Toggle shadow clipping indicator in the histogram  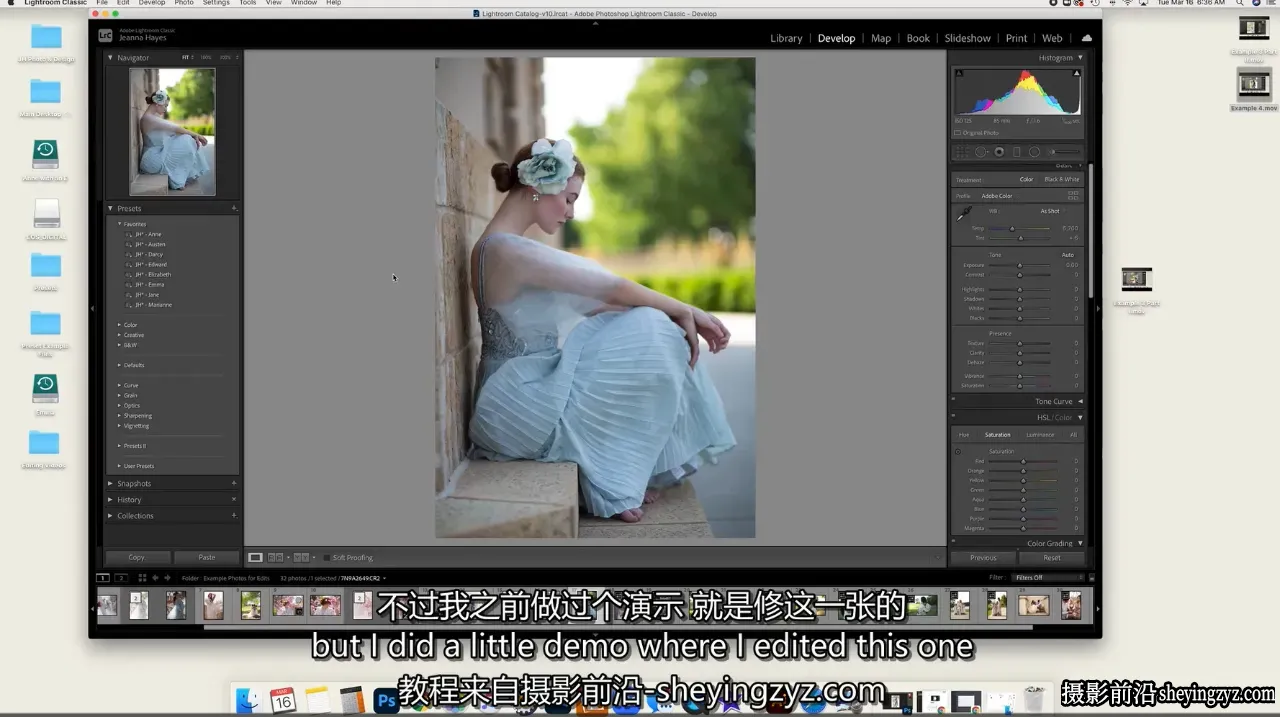(958, 73)
